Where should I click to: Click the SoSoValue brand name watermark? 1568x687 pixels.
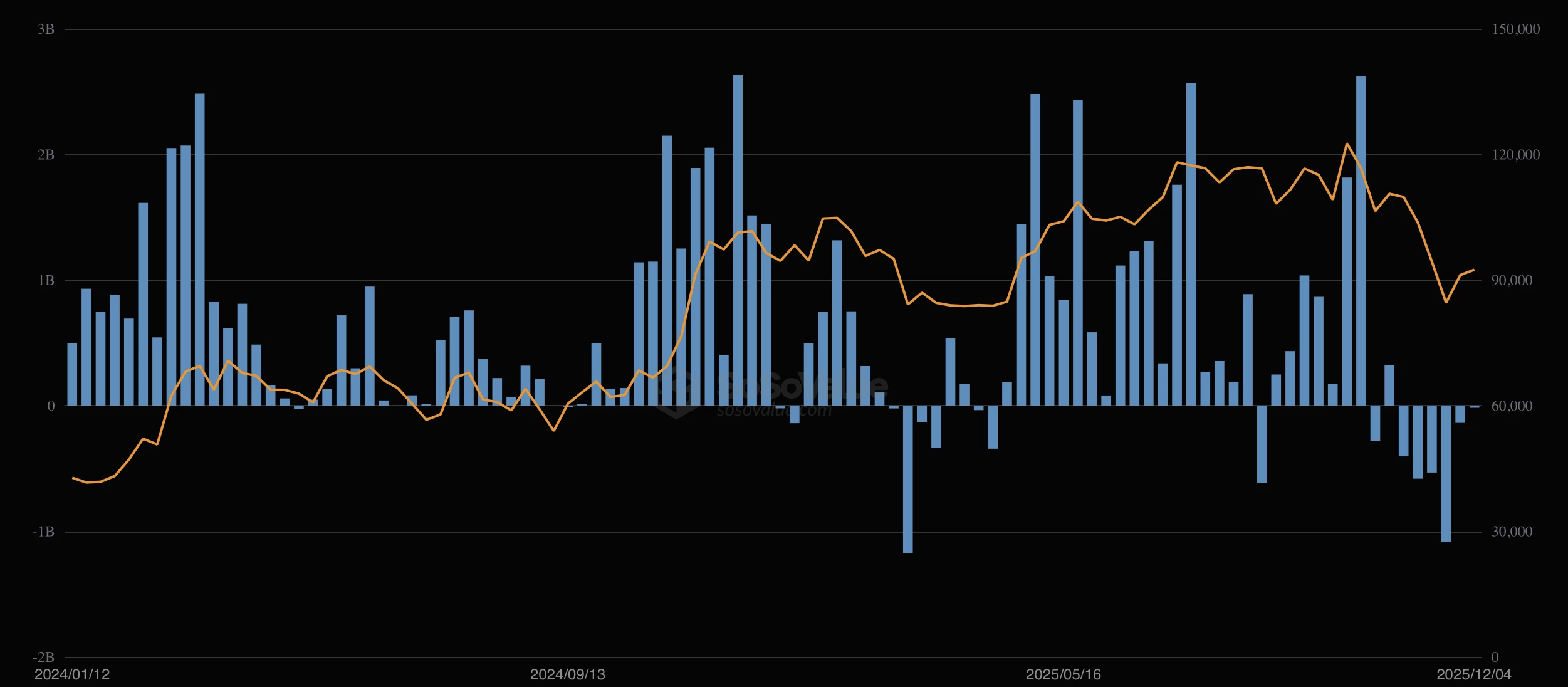tap(802, 385)
